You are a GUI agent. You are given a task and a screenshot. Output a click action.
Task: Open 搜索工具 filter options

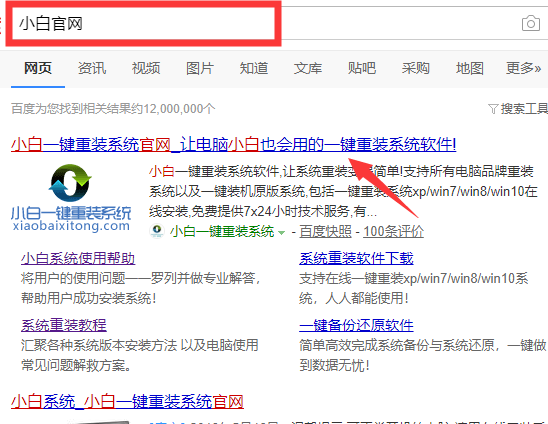[x=524, y=109]
